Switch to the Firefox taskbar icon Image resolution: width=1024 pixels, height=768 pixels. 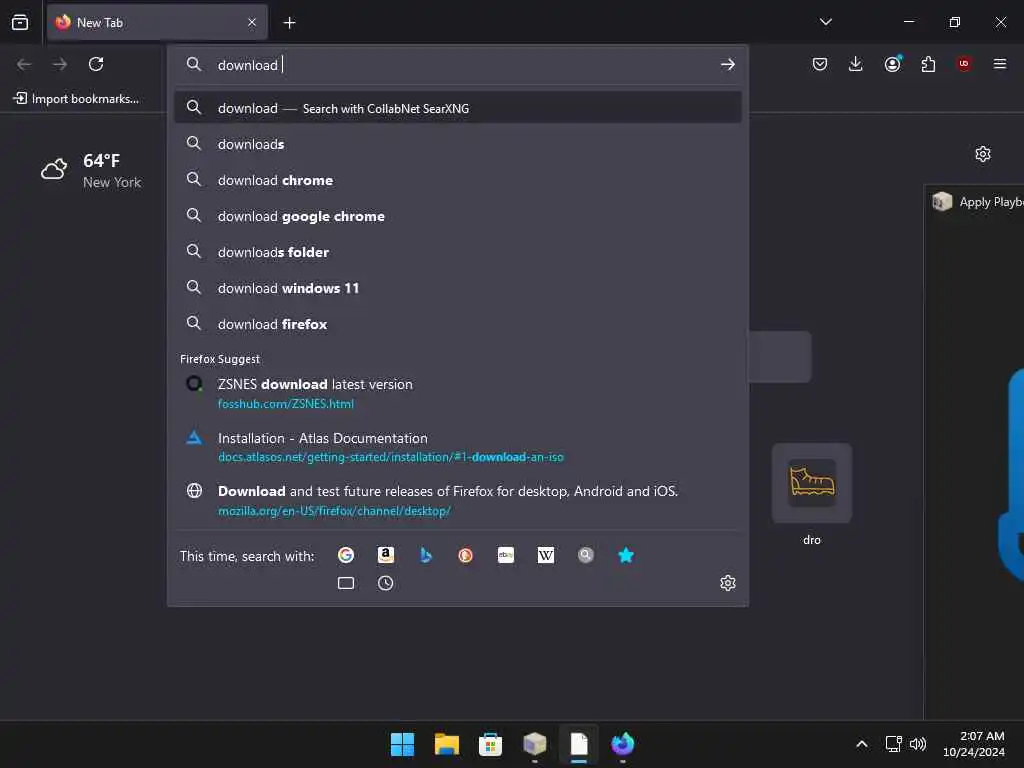622,744
